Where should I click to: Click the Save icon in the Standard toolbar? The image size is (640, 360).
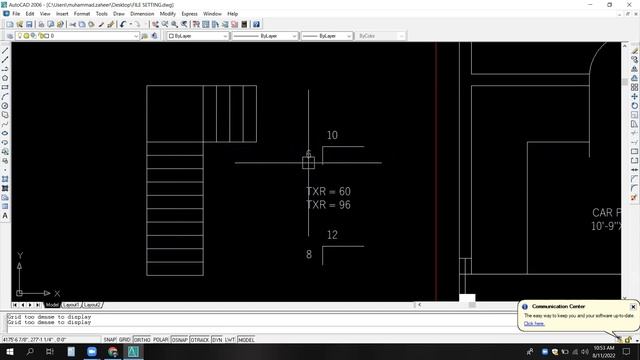(29, 24)
